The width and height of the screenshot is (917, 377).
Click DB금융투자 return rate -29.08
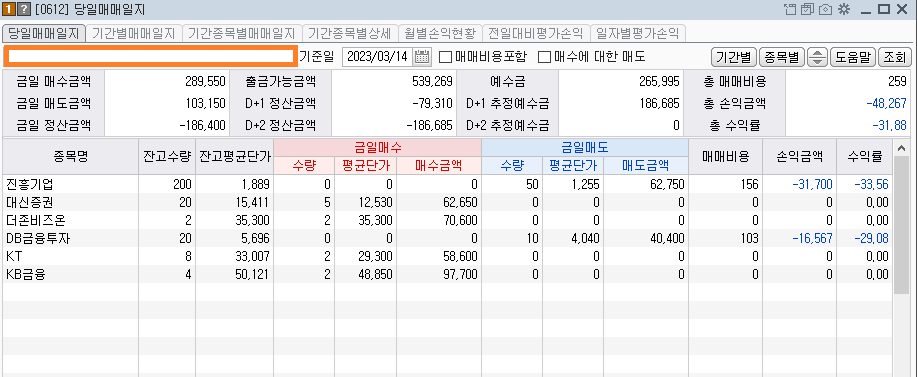[871, 238]
